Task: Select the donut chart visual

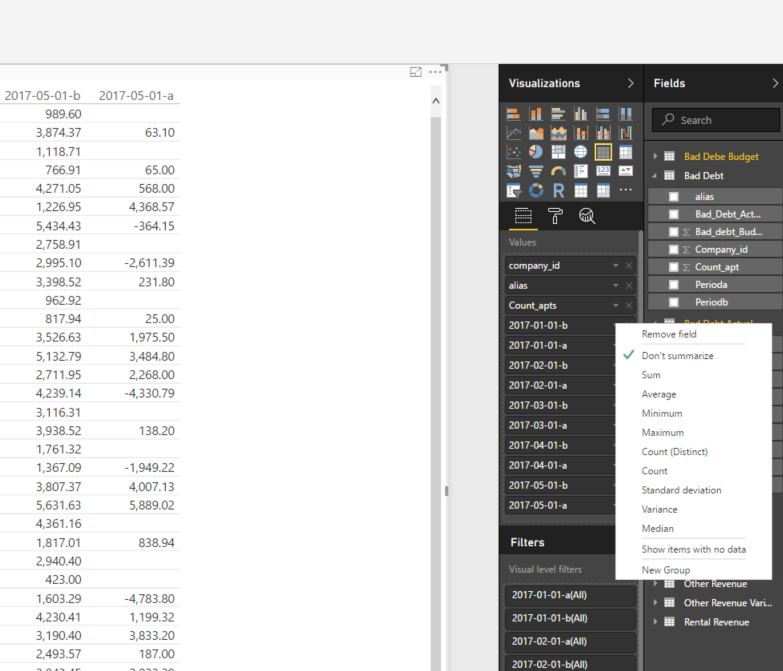Action: [x=536, y=190]
